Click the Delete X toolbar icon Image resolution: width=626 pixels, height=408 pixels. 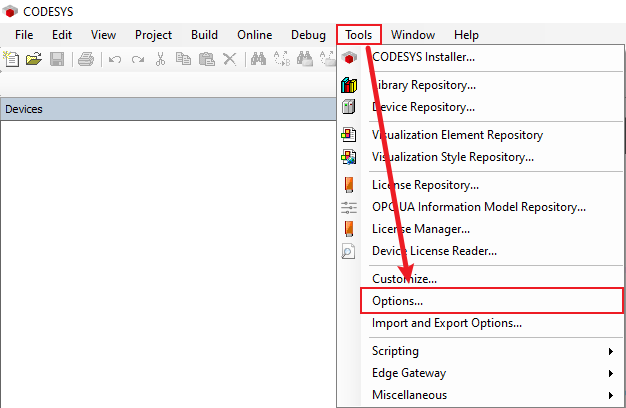[230, 59]
